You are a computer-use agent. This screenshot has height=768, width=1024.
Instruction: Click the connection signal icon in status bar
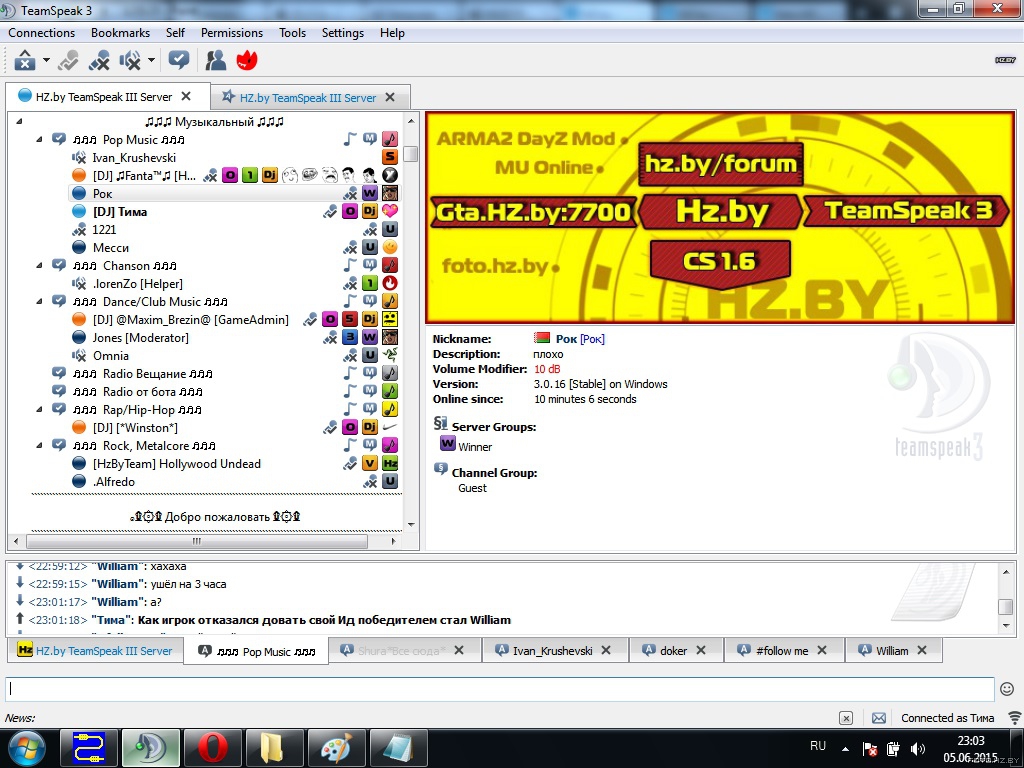click(1015, 718)
